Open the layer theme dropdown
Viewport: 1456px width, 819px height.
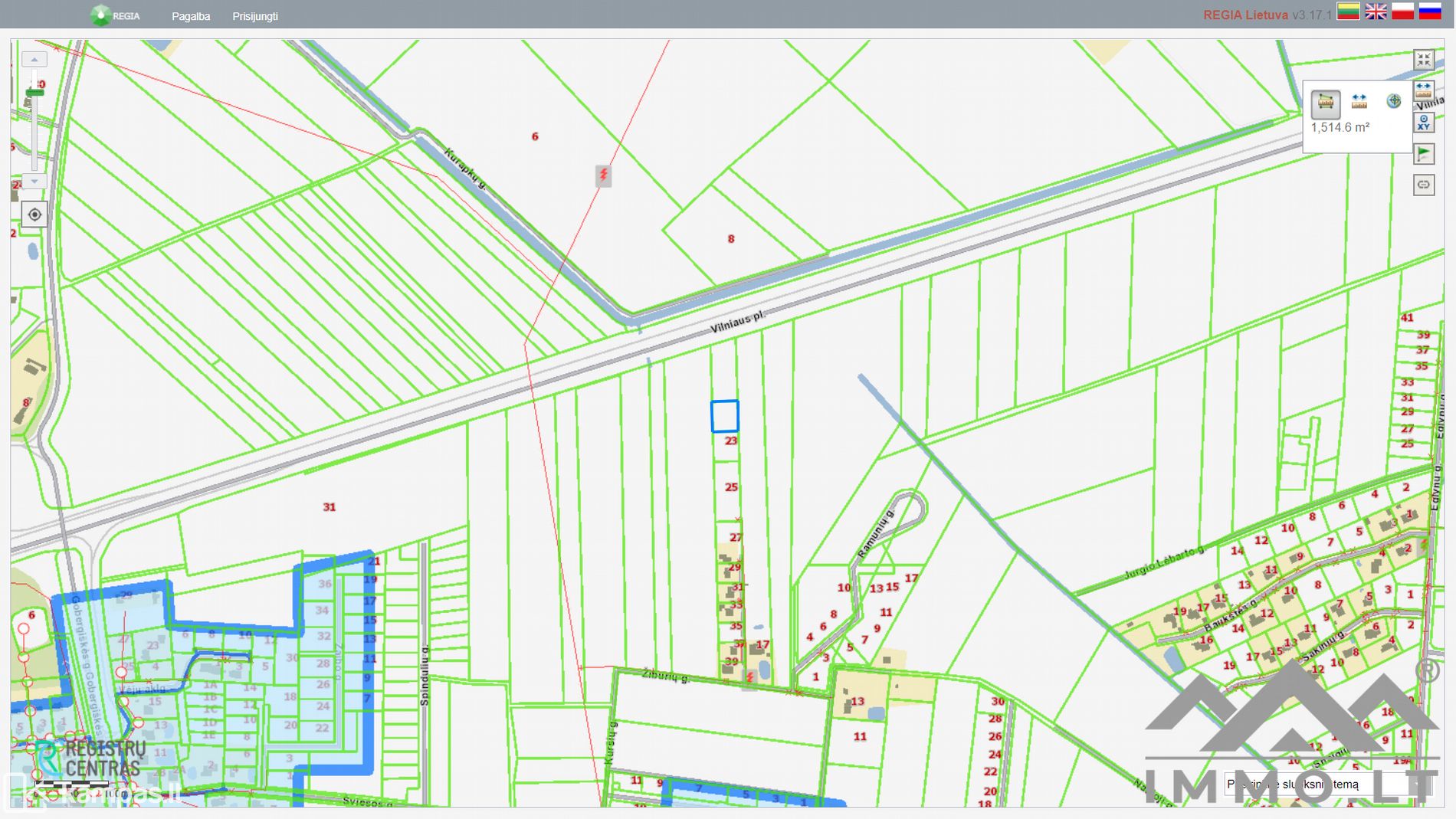(x=1303, y=784)
